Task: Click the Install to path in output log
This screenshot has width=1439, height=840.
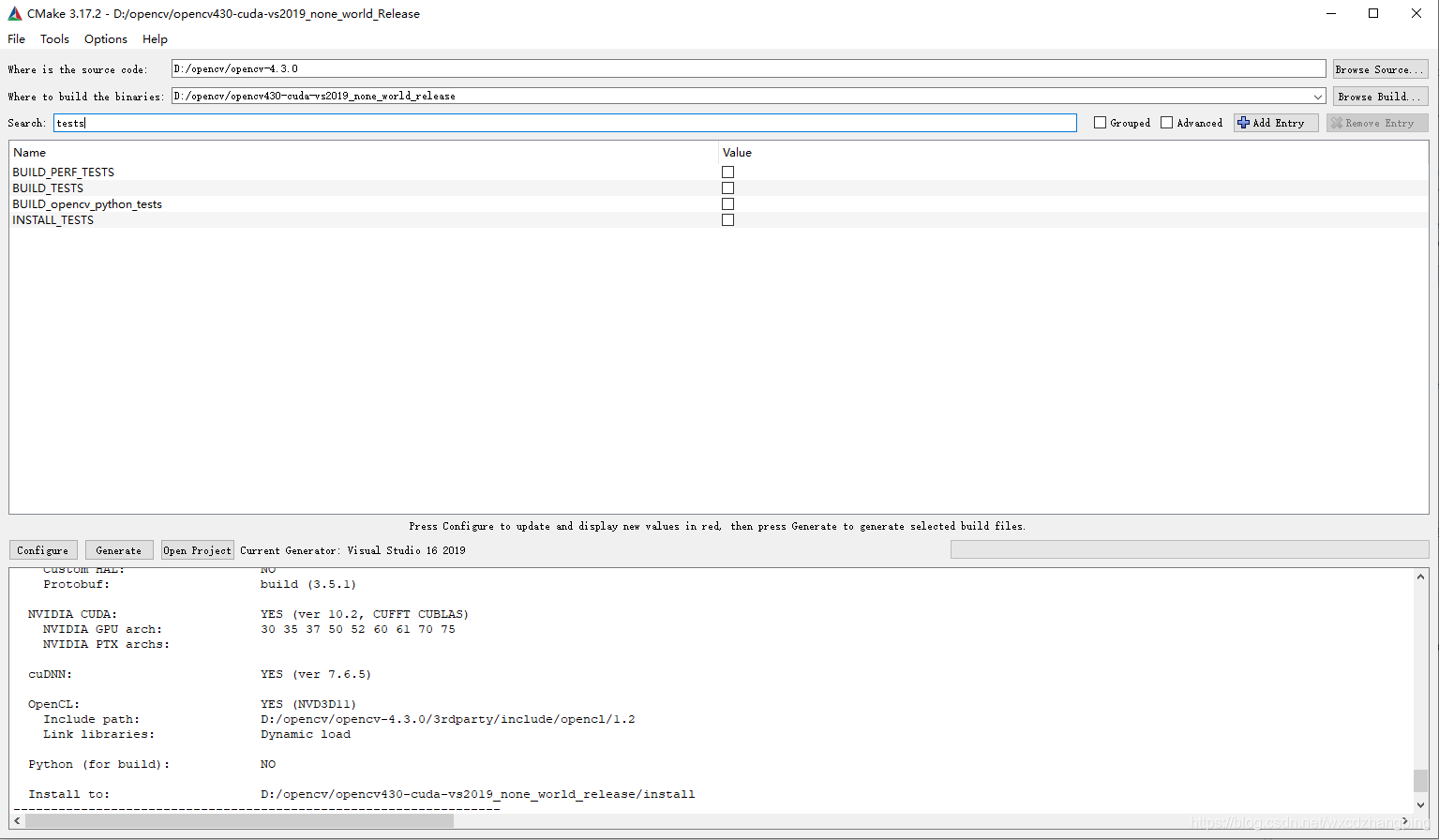Action: [x=478, y=794]
